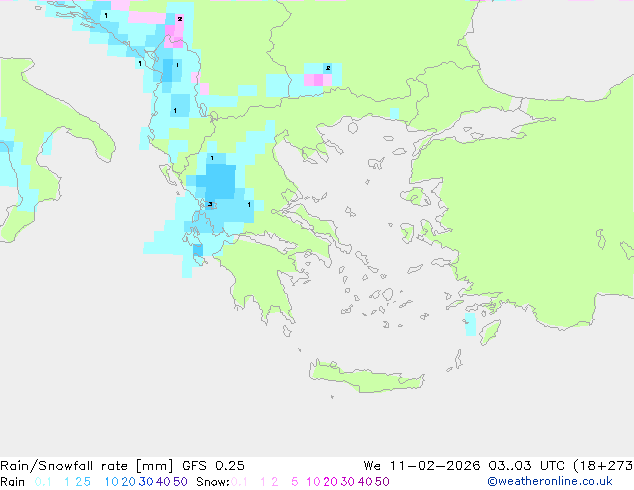The image size is (634, 490).
Task: Select rain legend value 20
Action: 128,482
